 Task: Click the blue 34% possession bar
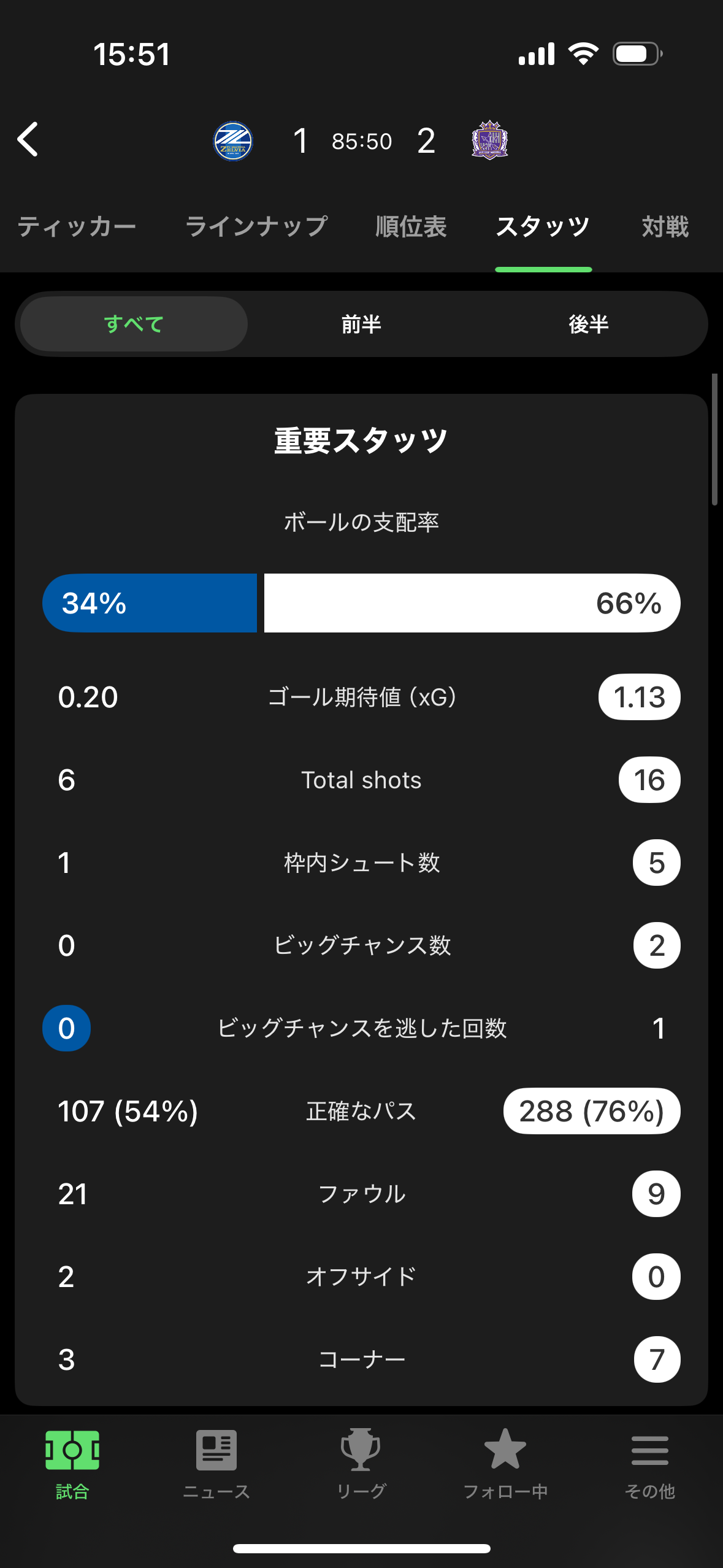pyautogui.click(x=150, y=603)
